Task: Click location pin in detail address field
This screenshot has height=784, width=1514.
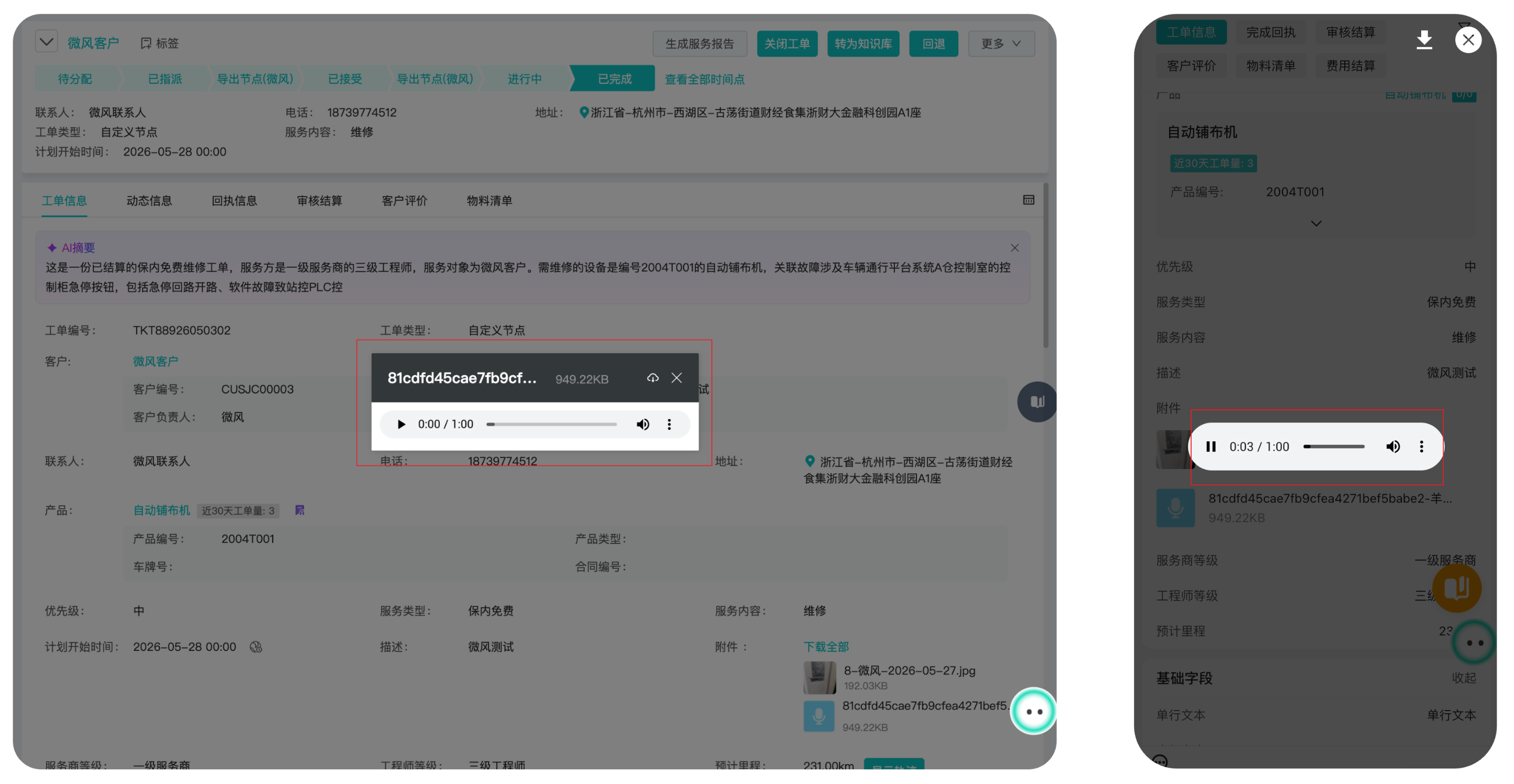Action: pos(809,461)
